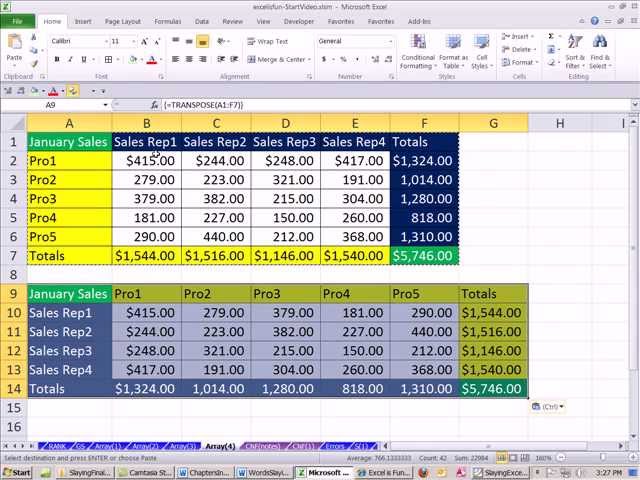Open the font name Calibri dropdown
Screen dimensions: 640x480
click(106, 42)
